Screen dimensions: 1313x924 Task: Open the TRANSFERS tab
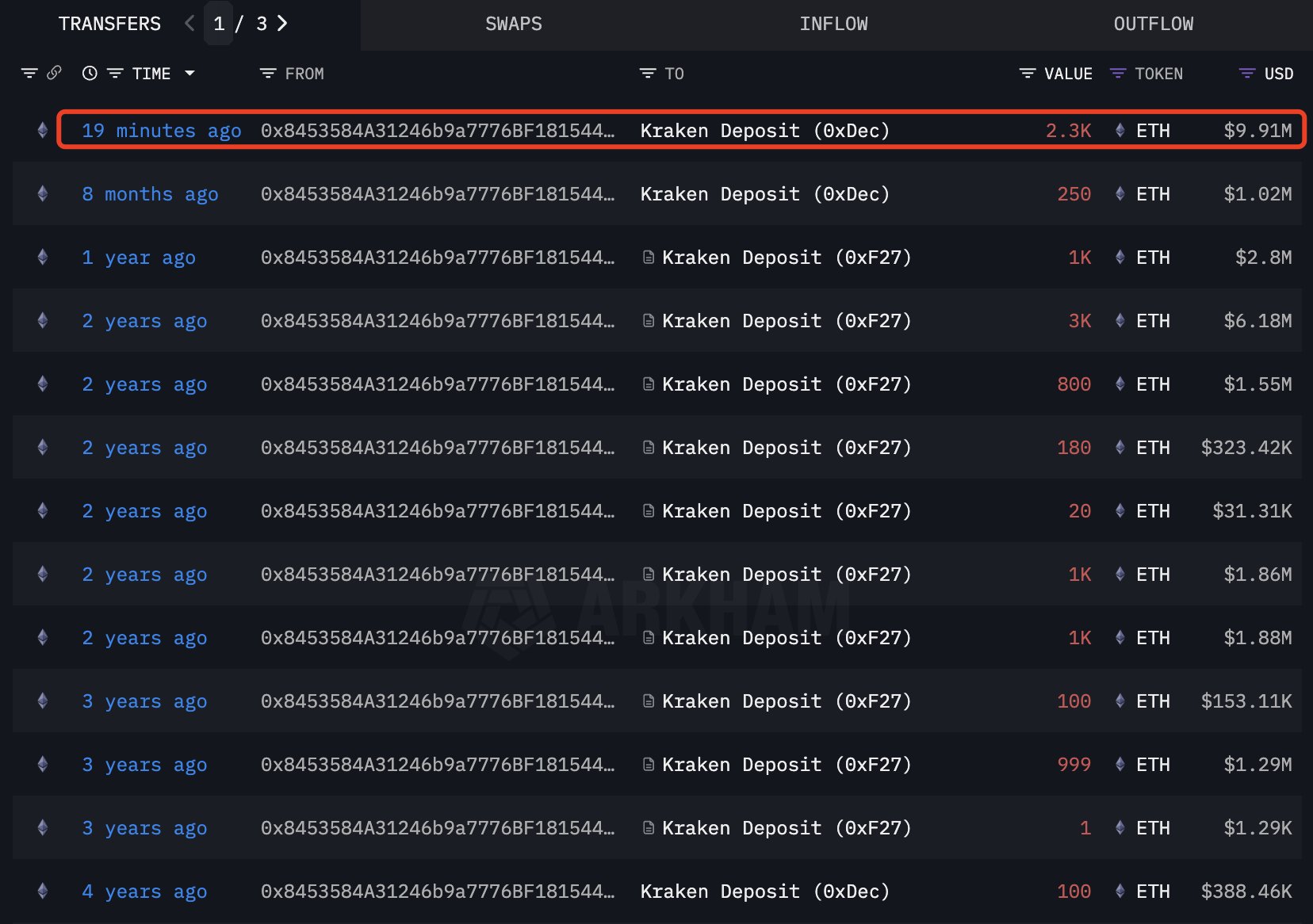pos(109,24)
